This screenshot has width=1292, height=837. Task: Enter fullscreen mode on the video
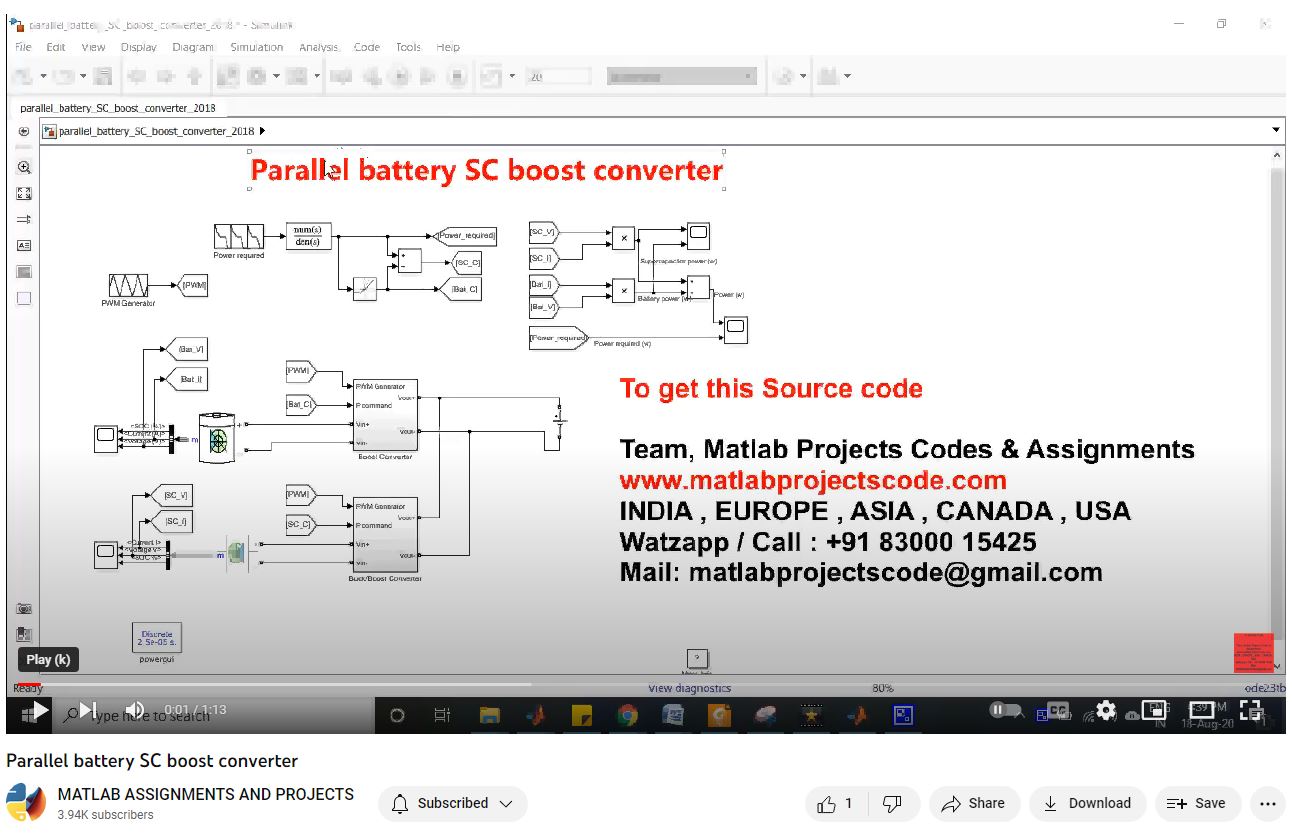(1250, 710)
